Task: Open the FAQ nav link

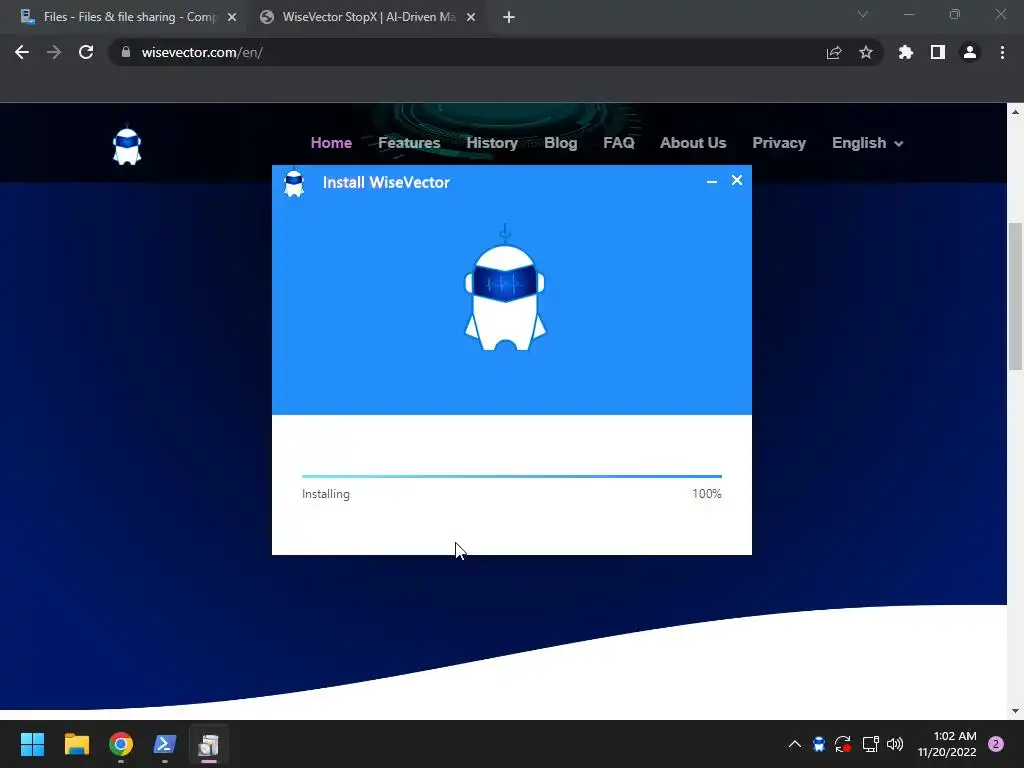Action: click(x=618, y=143)
